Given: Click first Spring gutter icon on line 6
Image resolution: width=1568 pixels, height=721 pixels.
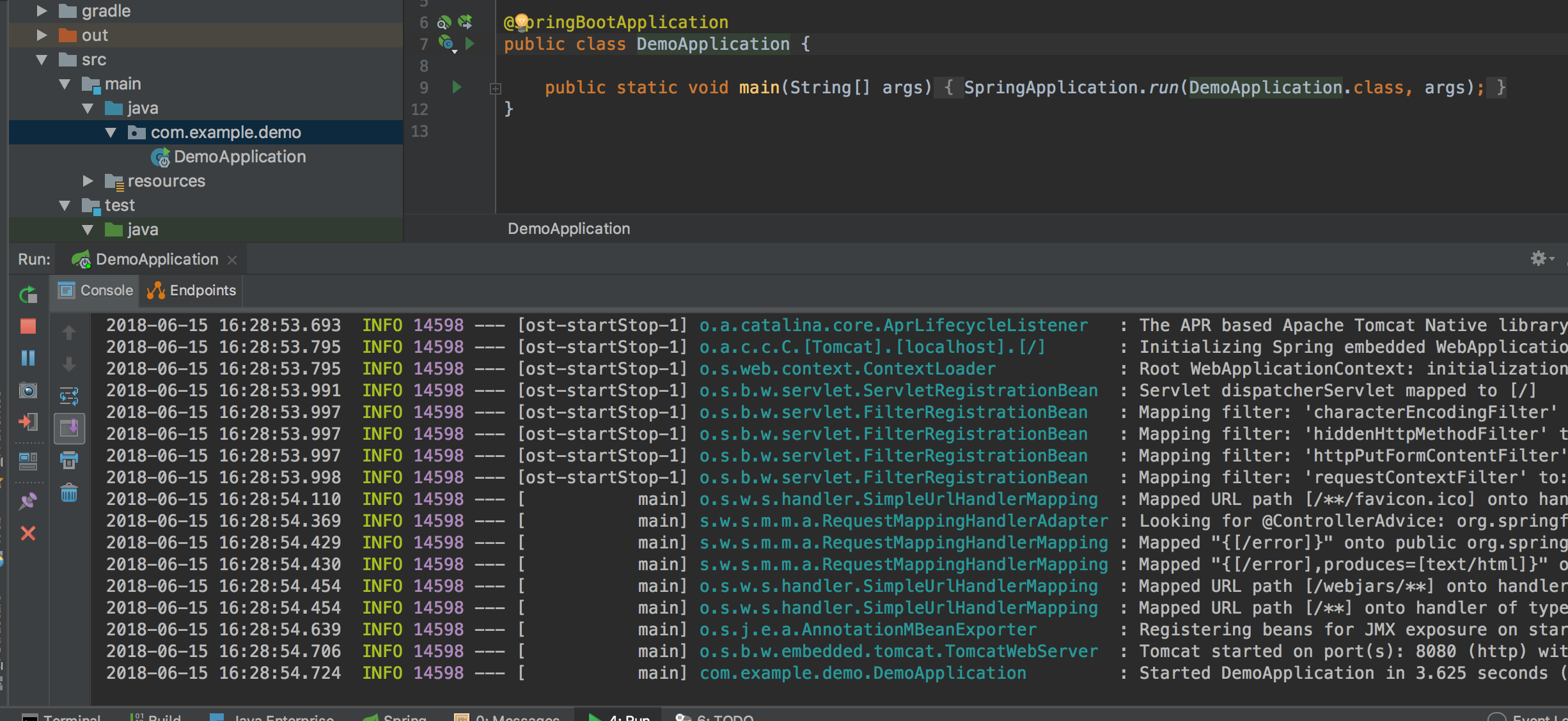Looking at the screenshot, I should point(444,22).
